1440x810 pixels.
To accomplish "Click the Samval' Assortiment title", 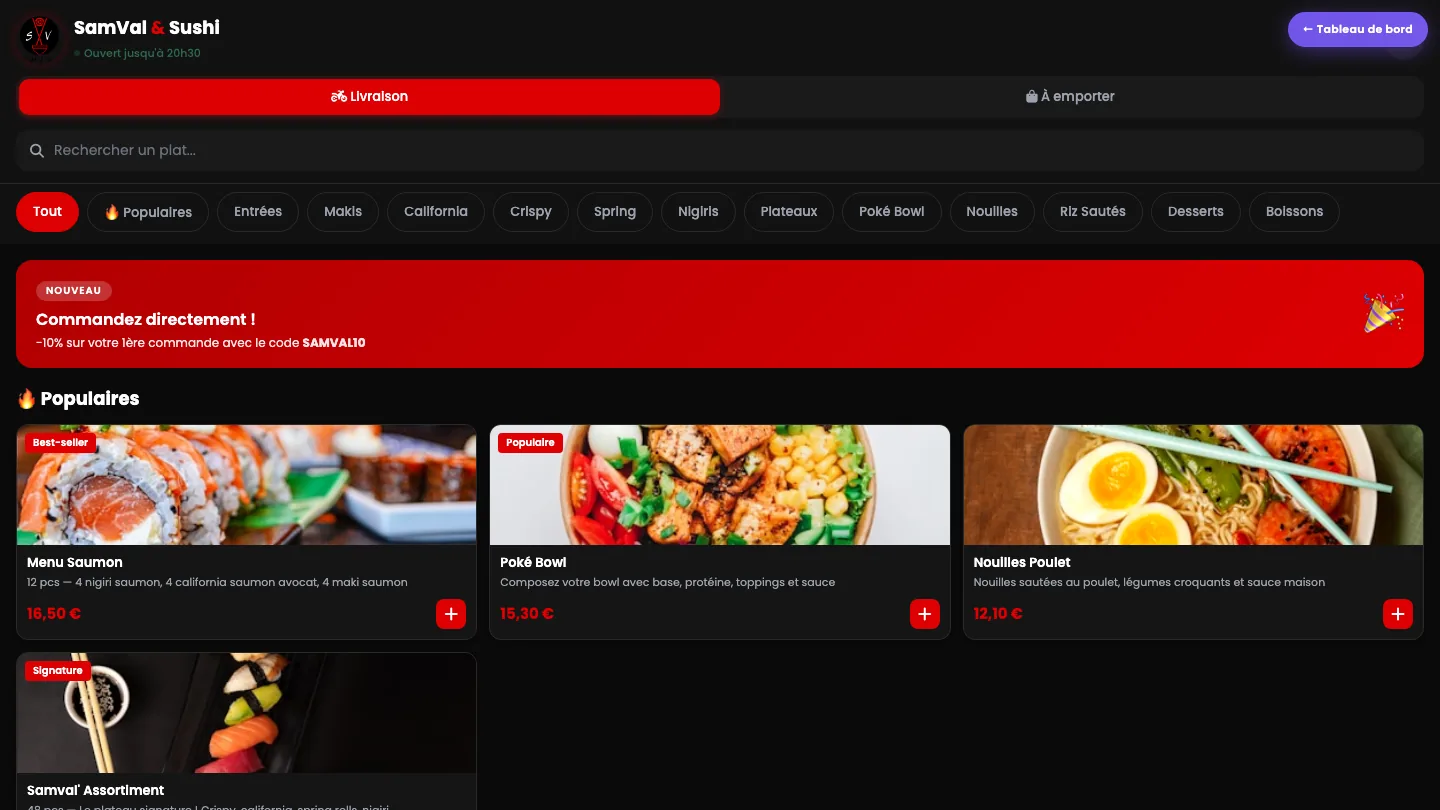I will coord(96,791).
